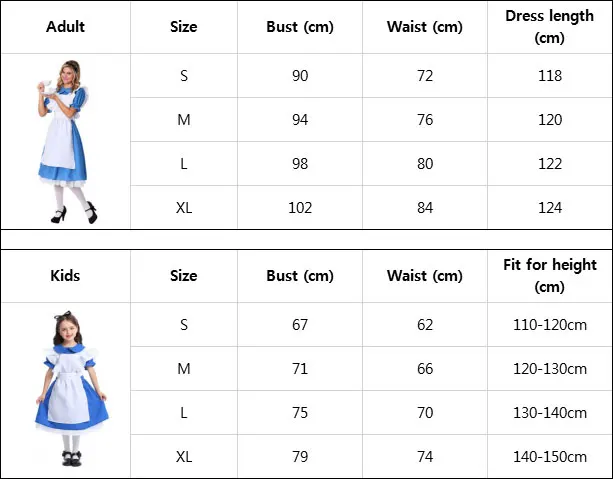This screenshot has height=479, width=613.
Task: Click kids height range 110-120cm
Action: [x=550, y=325]
